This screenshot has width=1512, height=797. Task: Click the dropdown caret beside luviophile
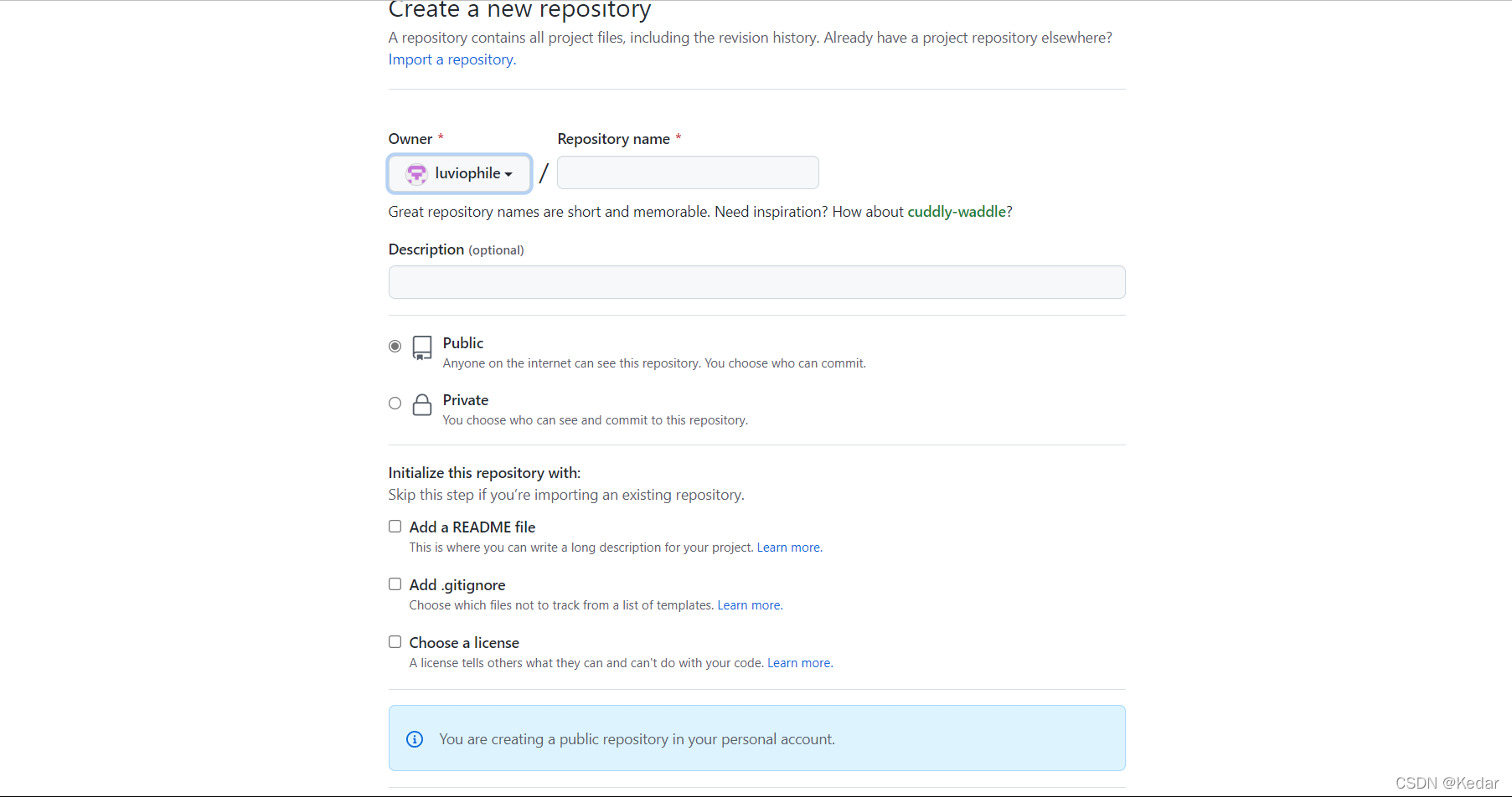508,174
